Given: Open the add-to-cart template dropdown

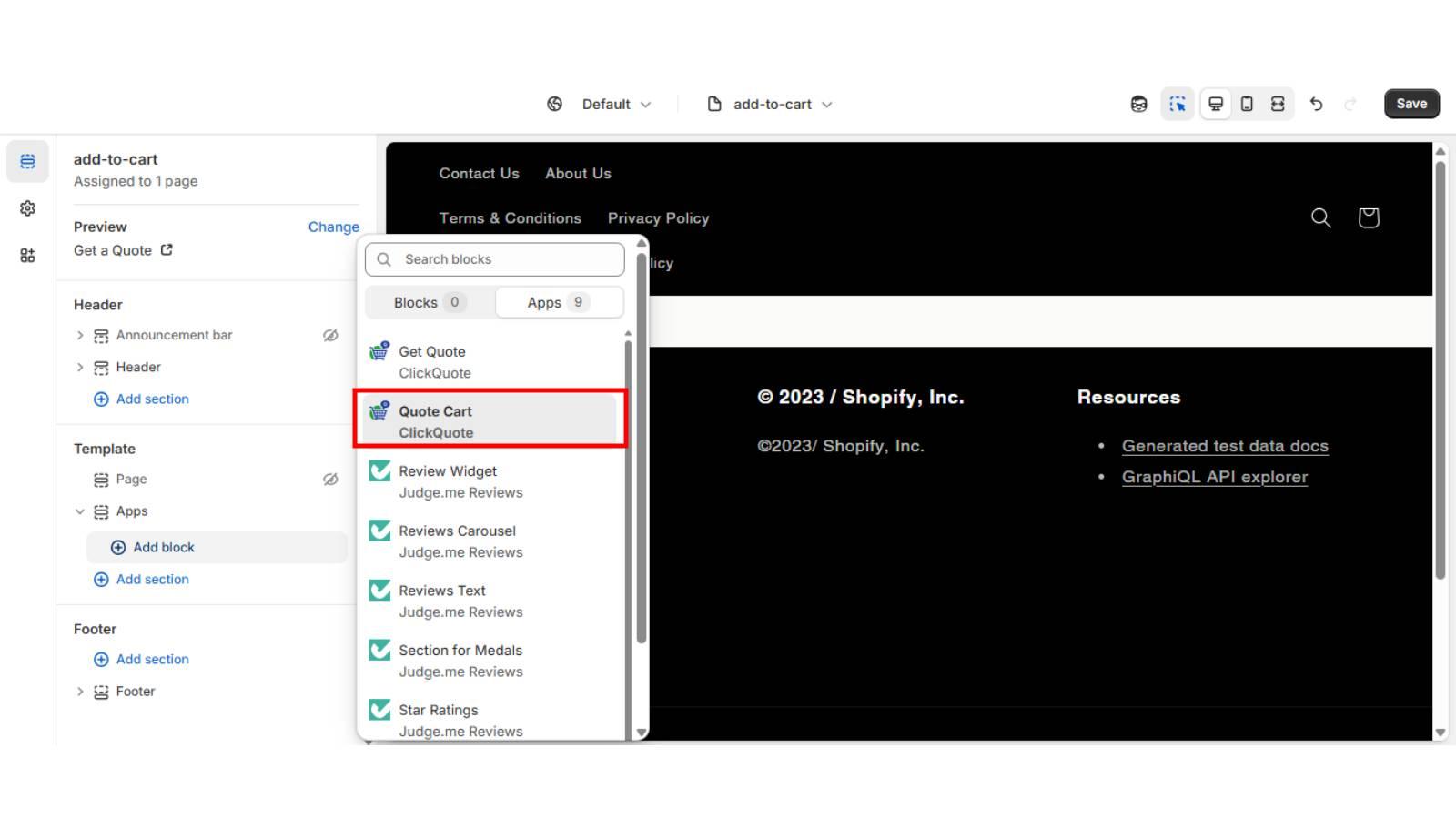Looking at the screenshot, I should [770, 104].
